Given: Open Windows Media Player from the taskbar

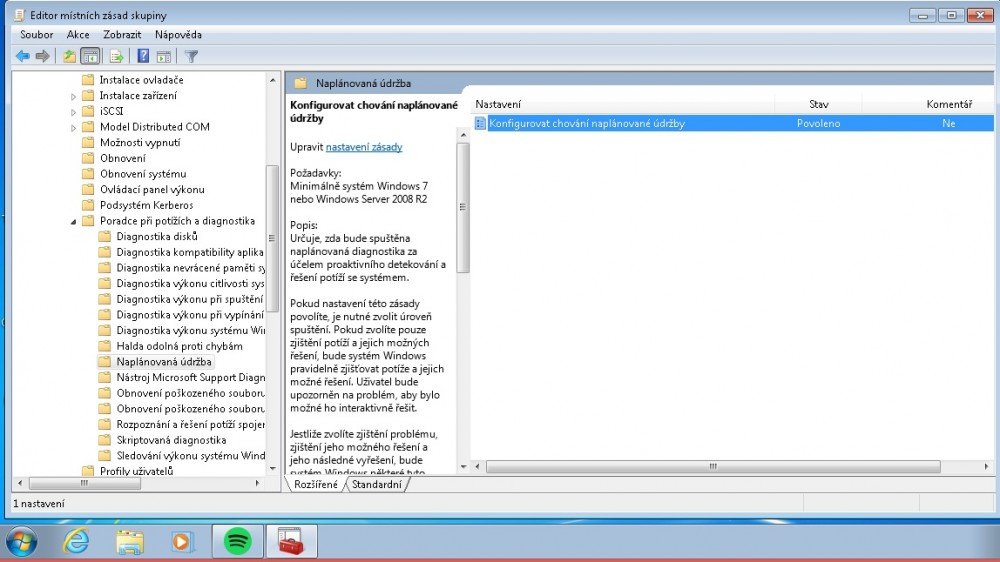Looking at the screenshot, I should click(x=182, y=541).
